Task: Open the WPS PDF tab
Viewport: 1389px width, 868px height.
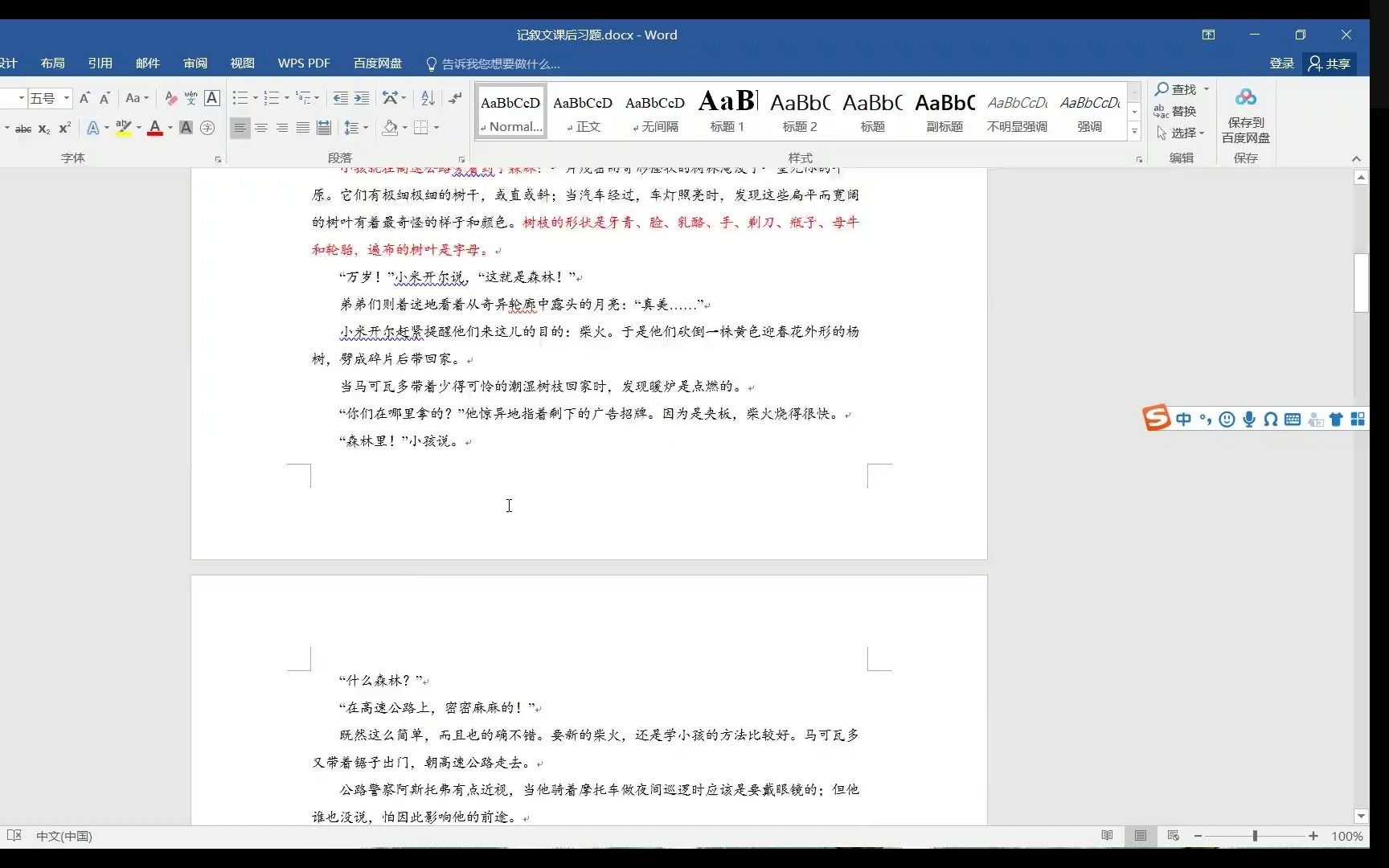Action: [304, 63]
